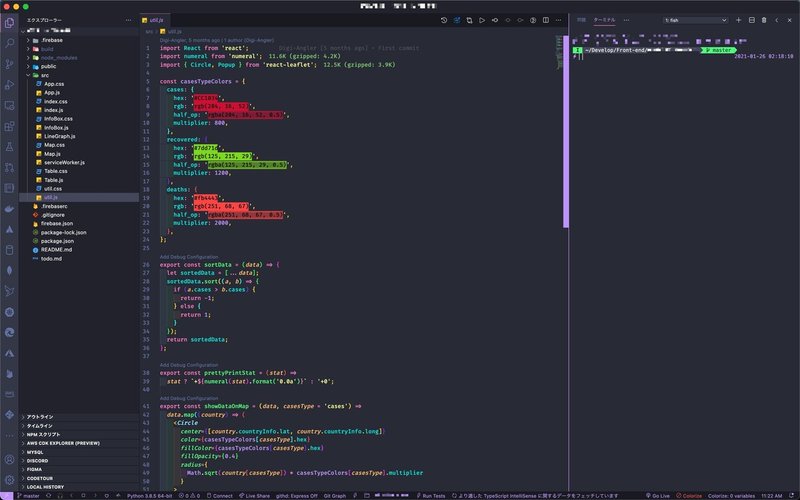Screen dimensions: 800x500
Task: Open package.json in file explorer
Action: pos(79,241)
